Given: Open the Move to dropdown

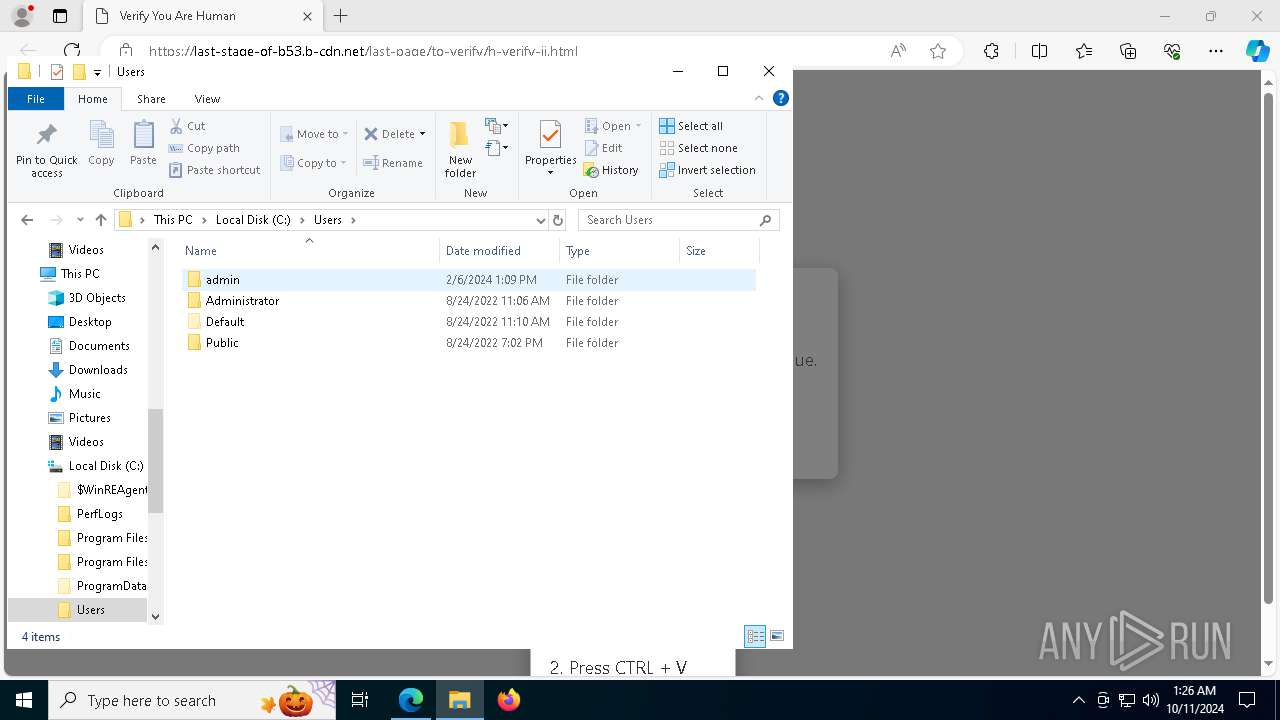Looking at the screenshot, I should click(314, 134).
